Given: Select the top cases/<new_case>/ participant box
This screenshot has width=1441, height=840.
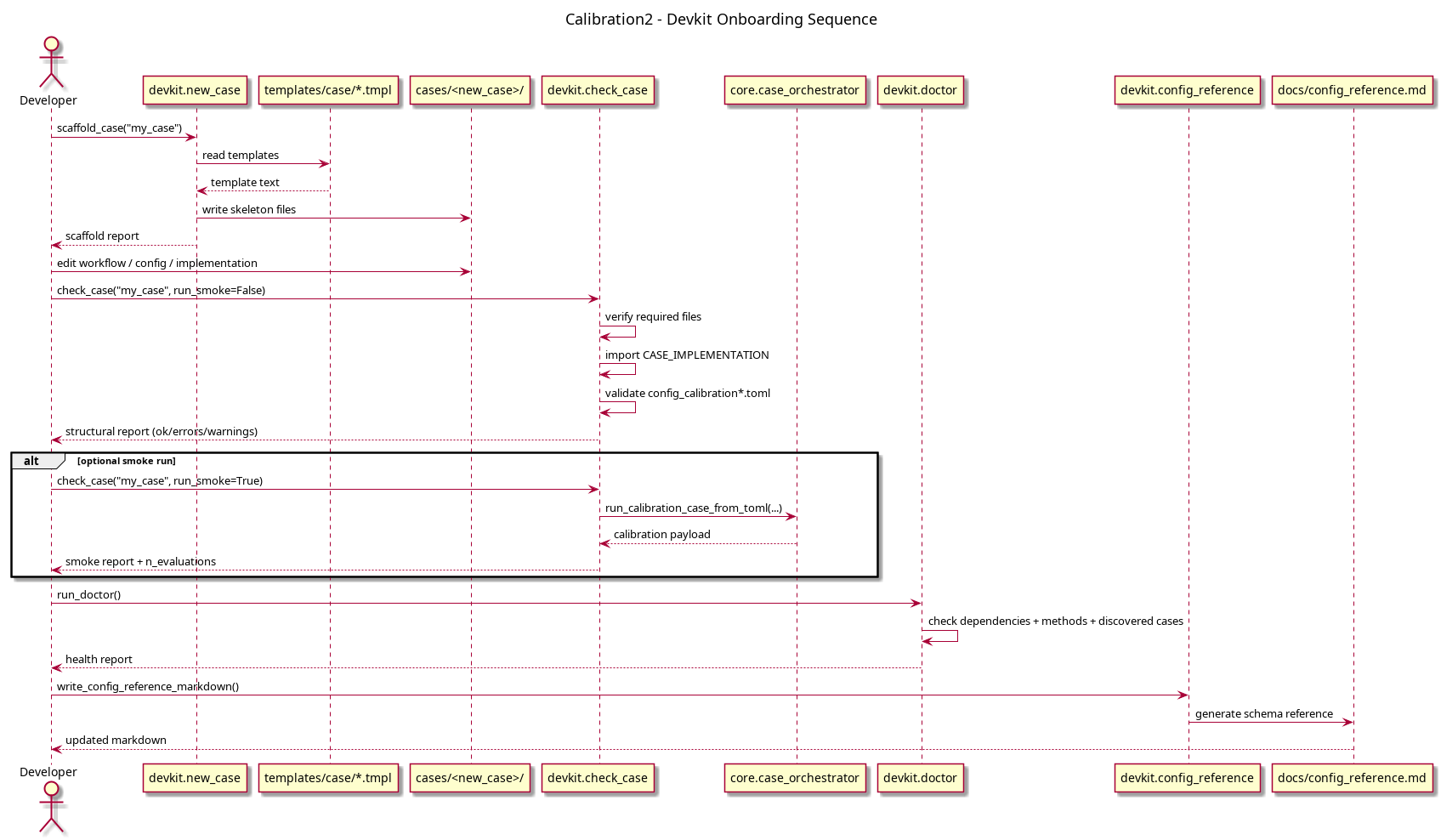Looking at the screenshot, I should point(470,90).
